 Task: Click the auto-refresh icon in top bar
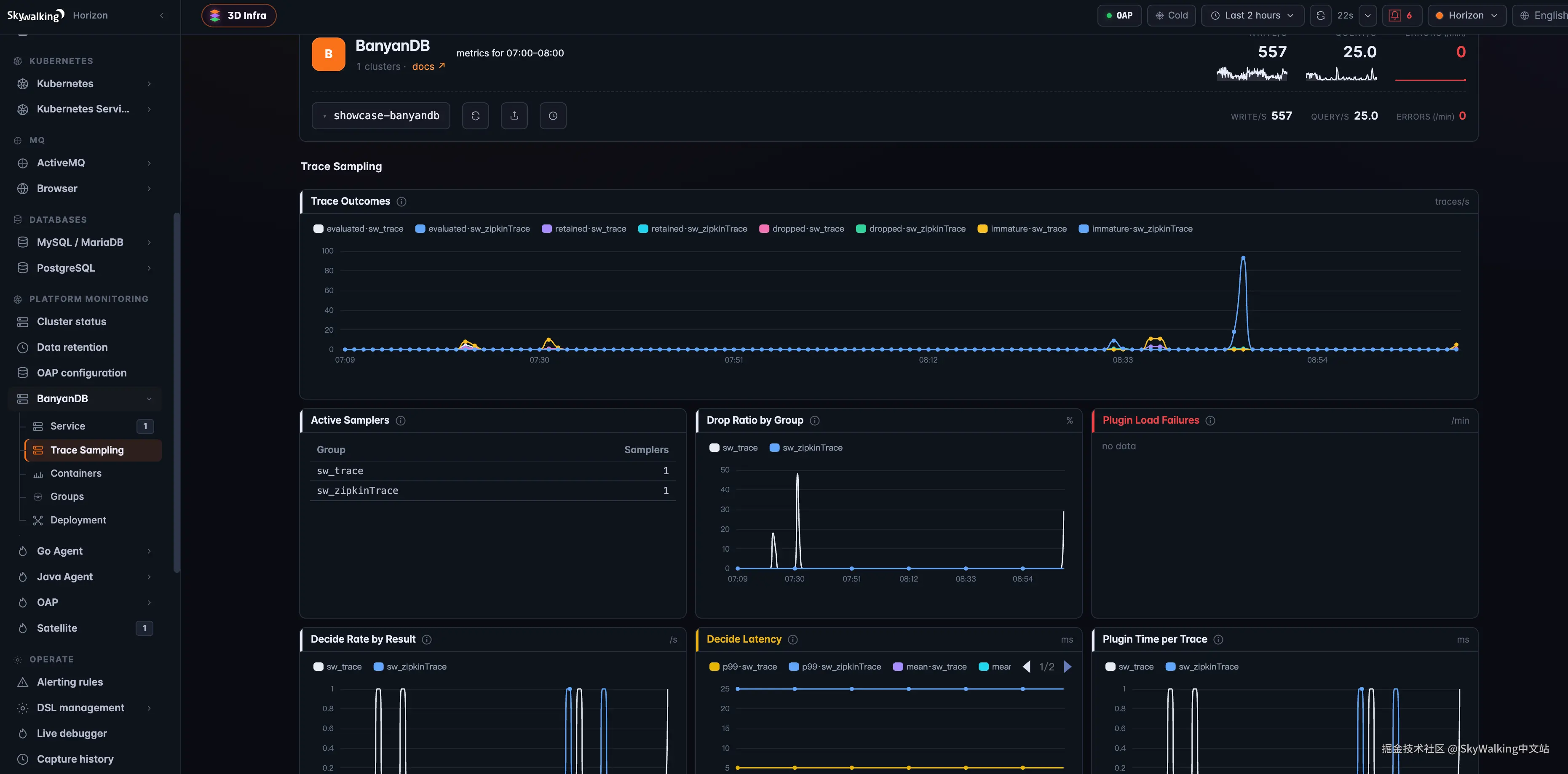1320,15
